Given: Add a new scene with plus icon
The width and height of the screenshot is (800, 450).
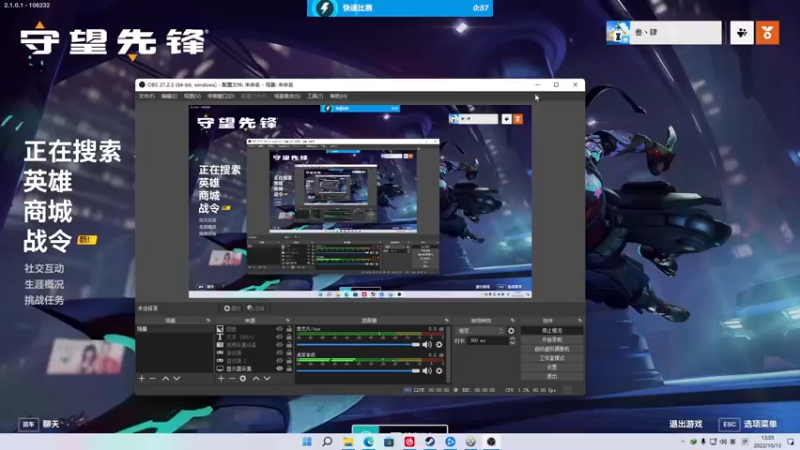Looking at the screenshot, I should 142,379.
